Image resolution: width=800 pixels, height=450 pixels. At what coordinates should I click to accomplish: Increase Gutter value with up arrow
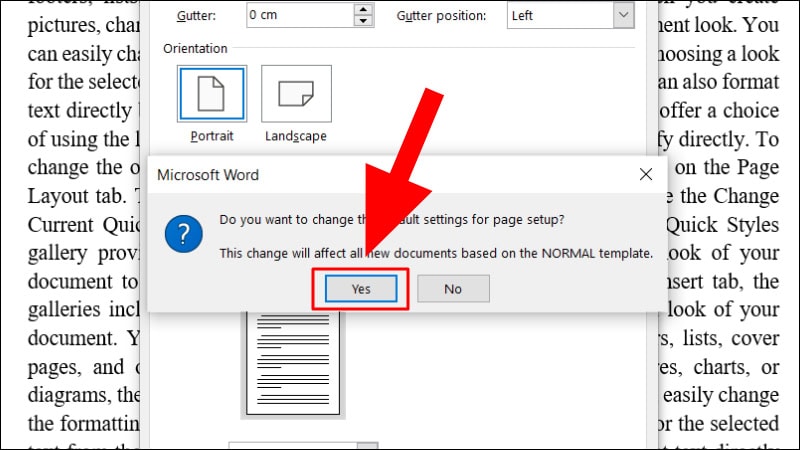point(363,9)
